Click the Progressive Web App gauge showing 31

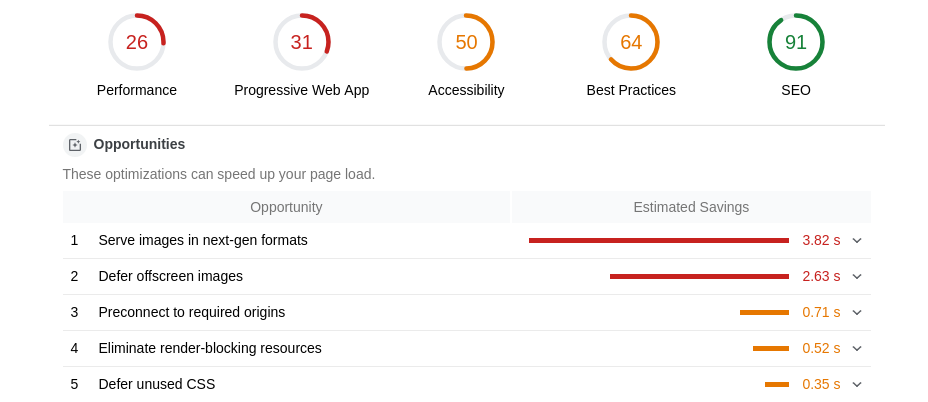(x=302, y=42)
